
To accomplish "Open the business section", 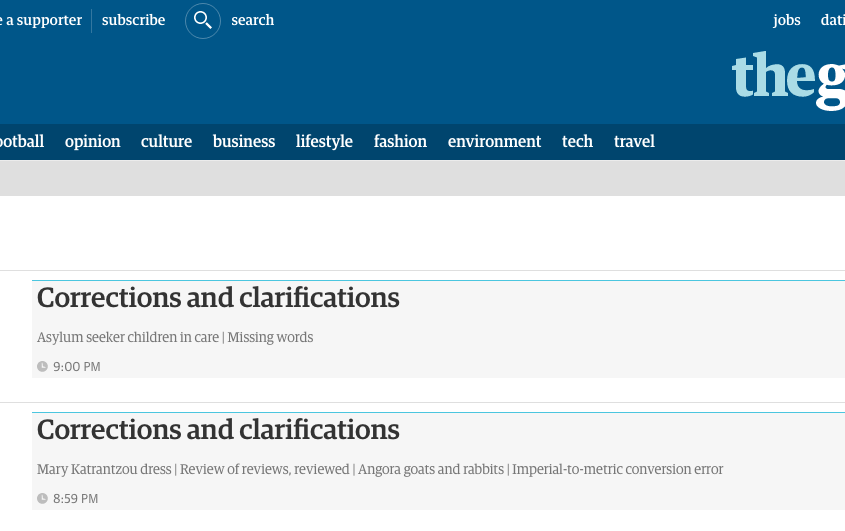I will point(244,141).
